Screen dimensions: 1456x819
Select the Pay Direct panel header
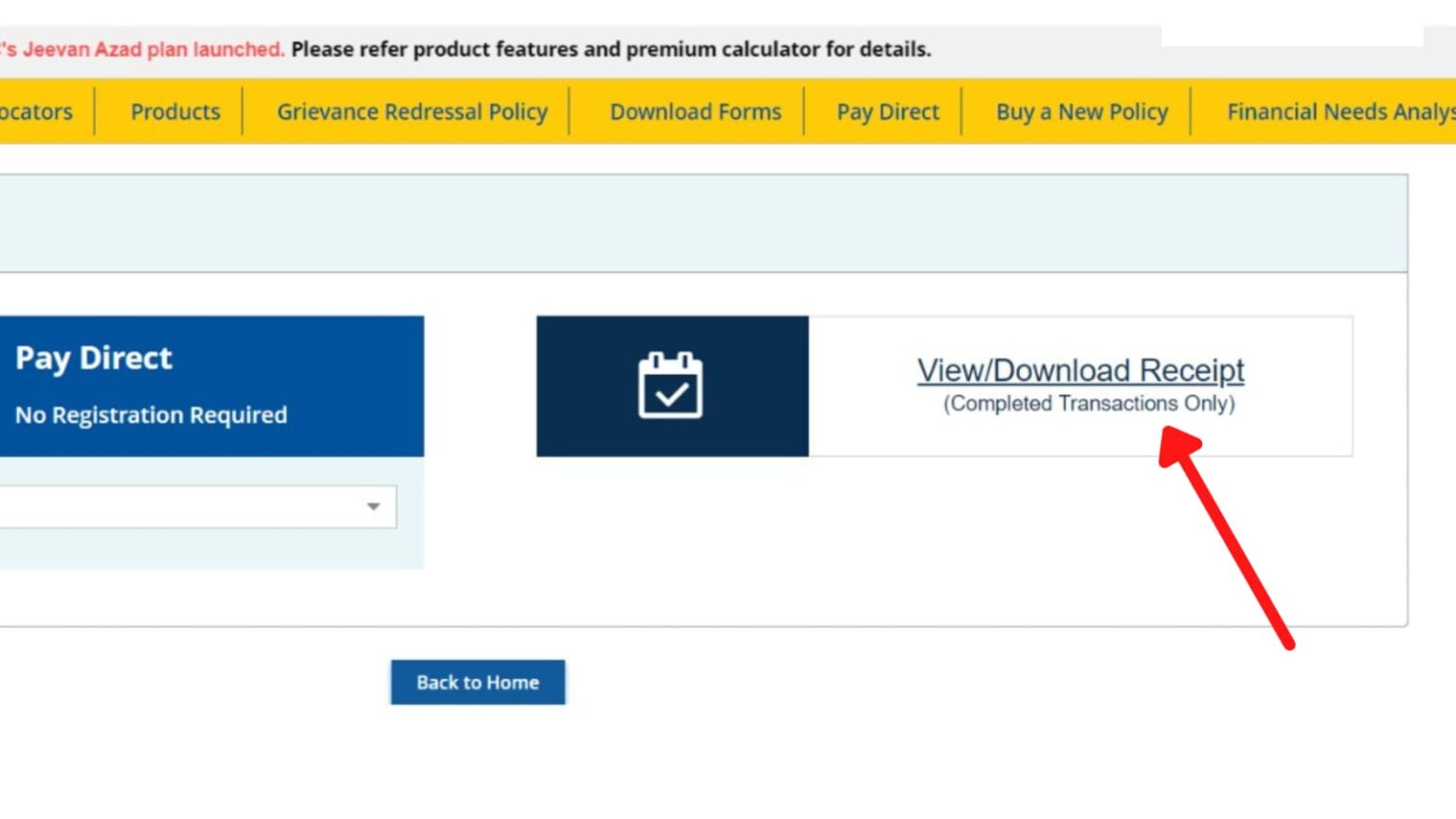point(92,357)
